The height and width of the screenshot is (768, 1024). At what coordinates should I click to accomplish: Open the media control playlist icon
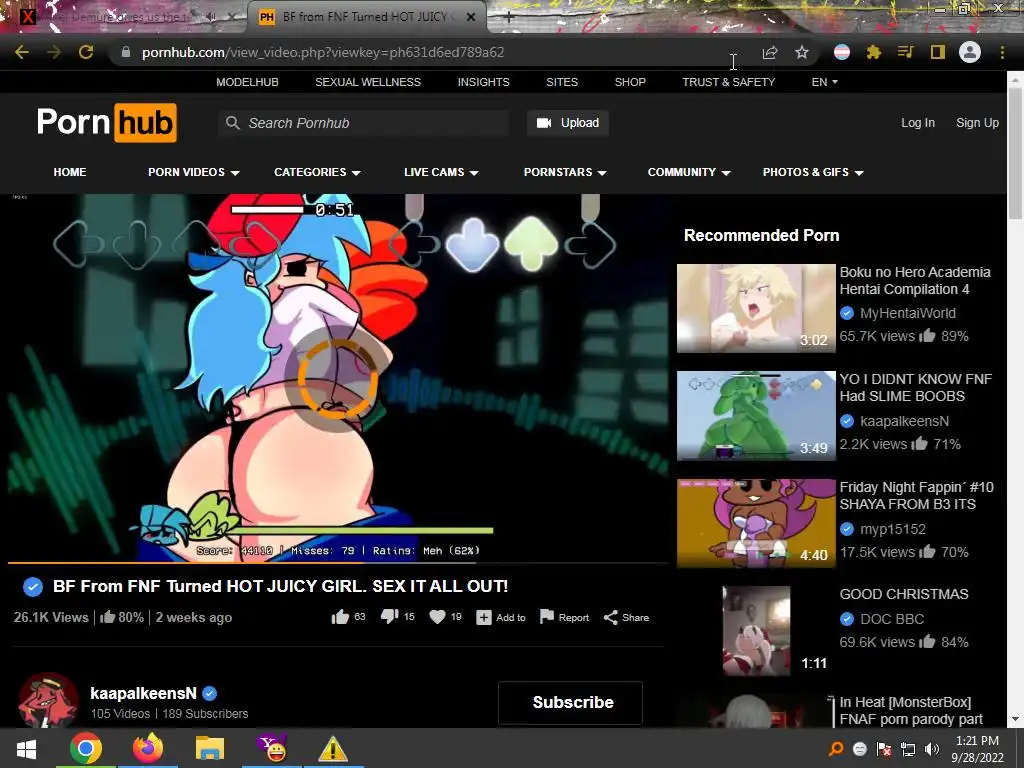pyautogui.click(x=905, y=52)
